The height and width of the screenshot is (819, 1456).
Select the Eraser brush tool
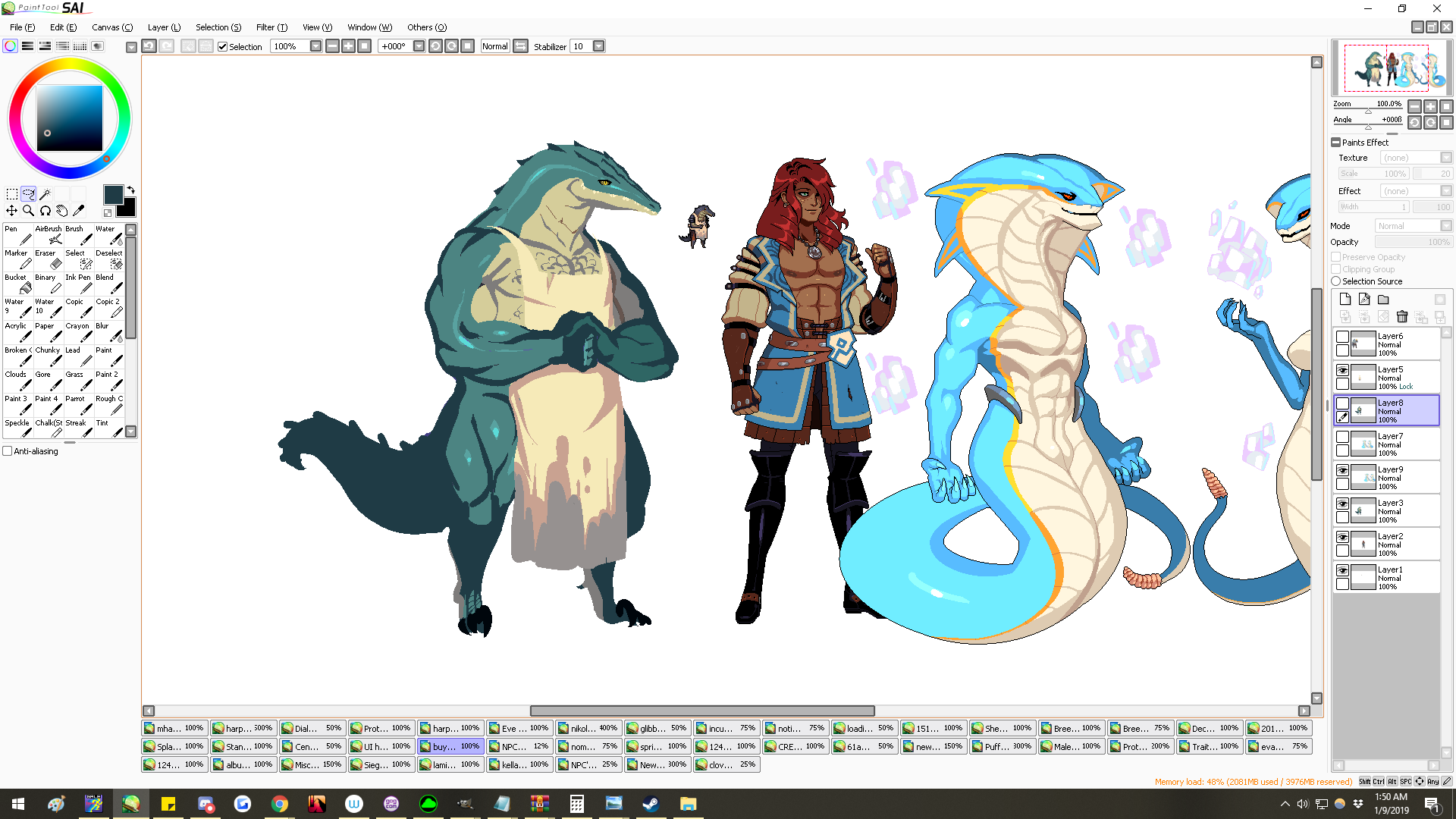coord(49,259)
